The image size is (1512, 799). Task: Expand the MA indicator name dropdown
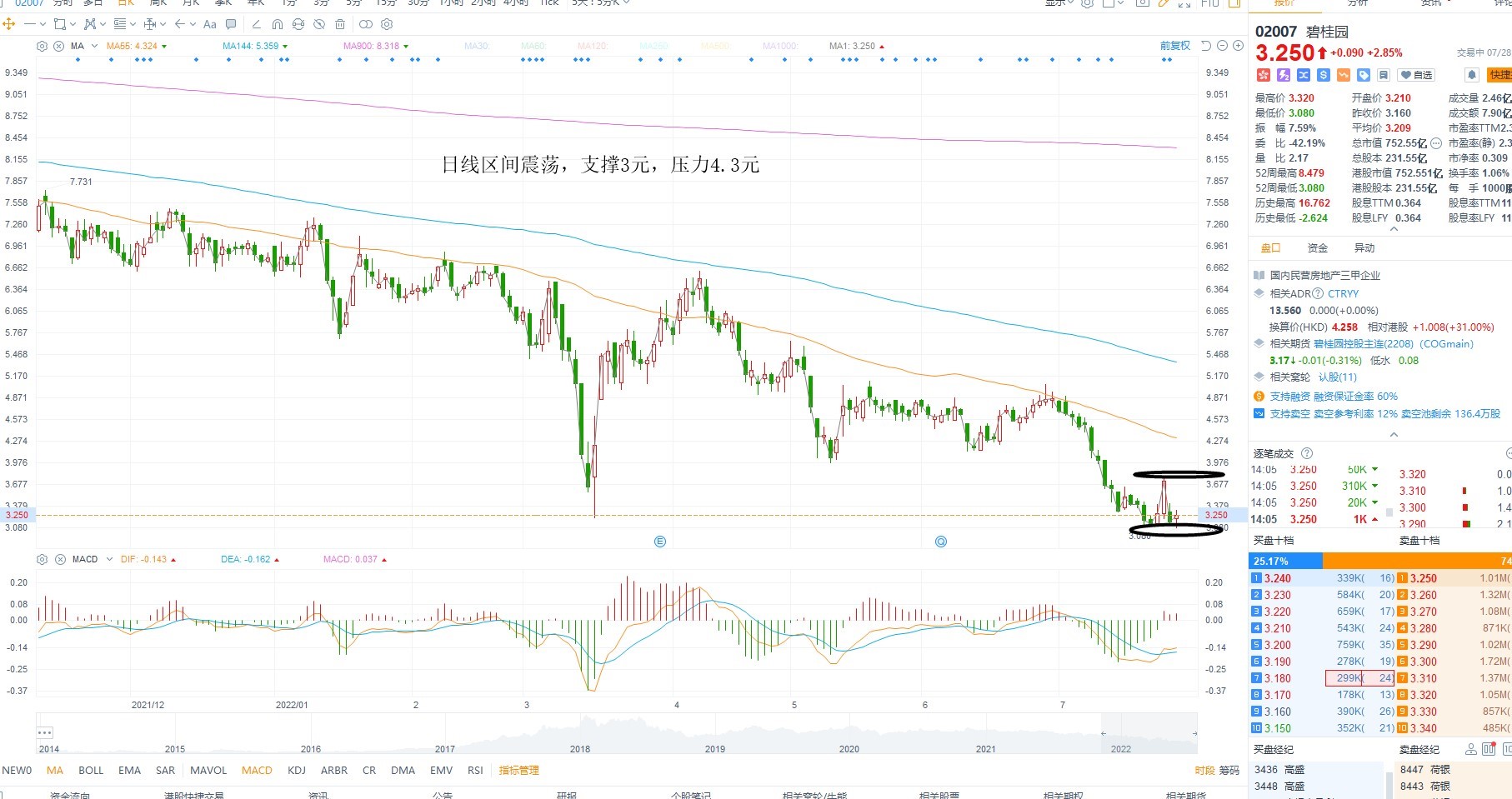click(94, 46)
